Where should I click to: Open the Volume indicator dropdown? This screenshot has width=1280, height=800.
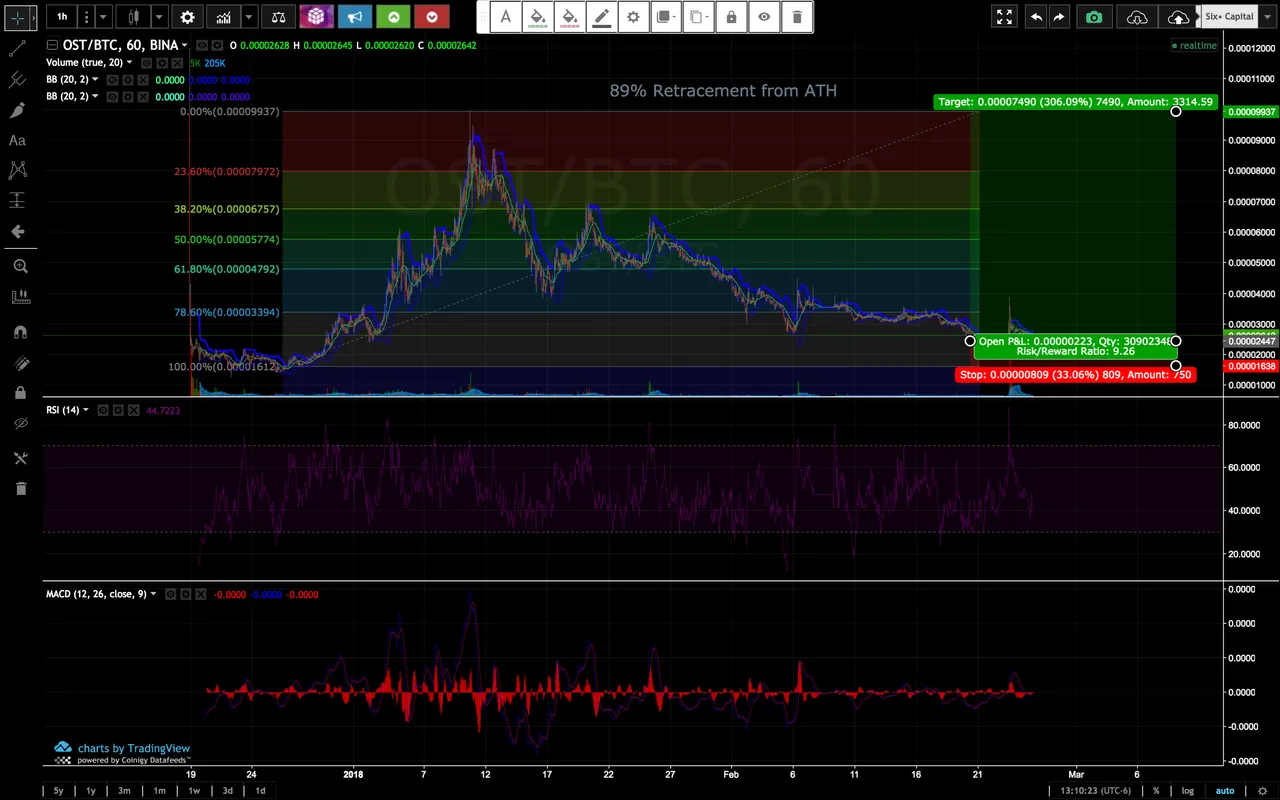point(129,63)
